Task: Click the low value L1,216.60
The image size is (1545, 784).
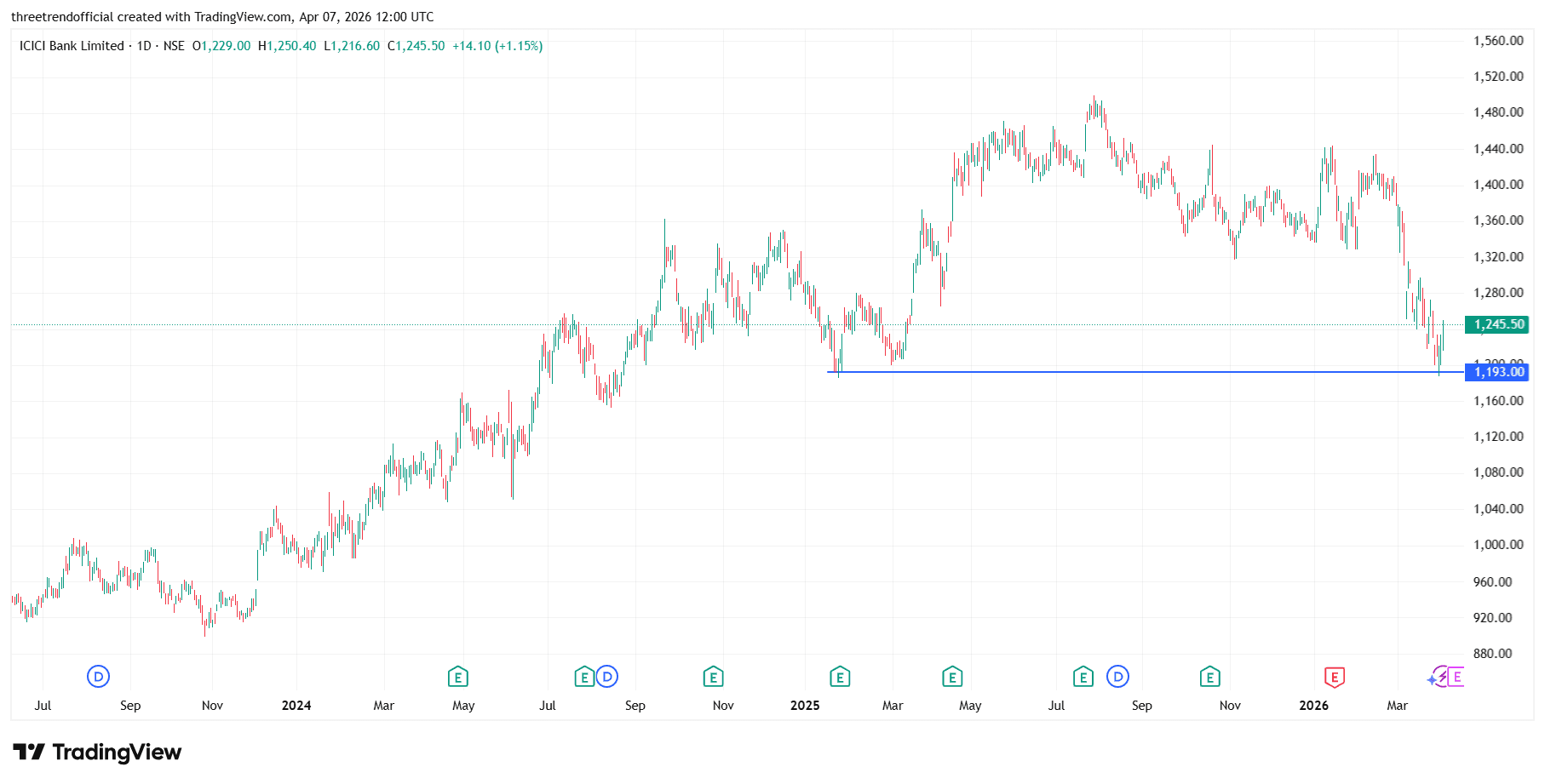Action: click(x=352, y=46)
